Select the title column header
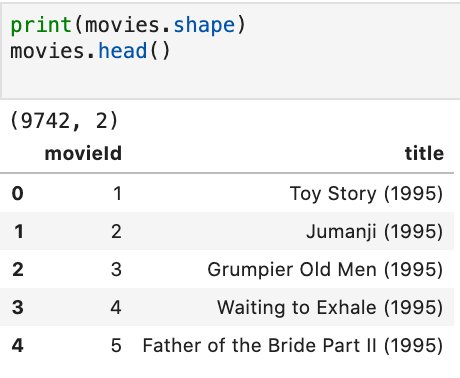Image resolution: width=460 pixels, height=378 pixels. [424, 154]
